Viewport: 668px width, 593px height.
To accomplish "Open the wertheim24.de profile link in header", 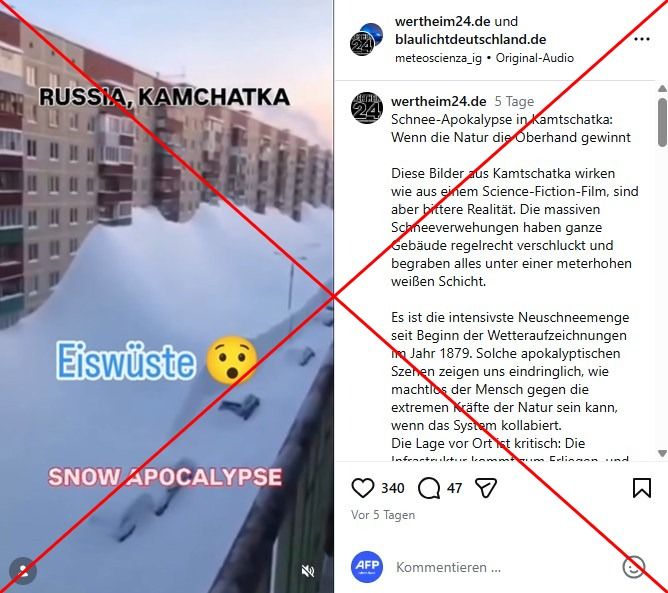I will (x=443, y=21).
